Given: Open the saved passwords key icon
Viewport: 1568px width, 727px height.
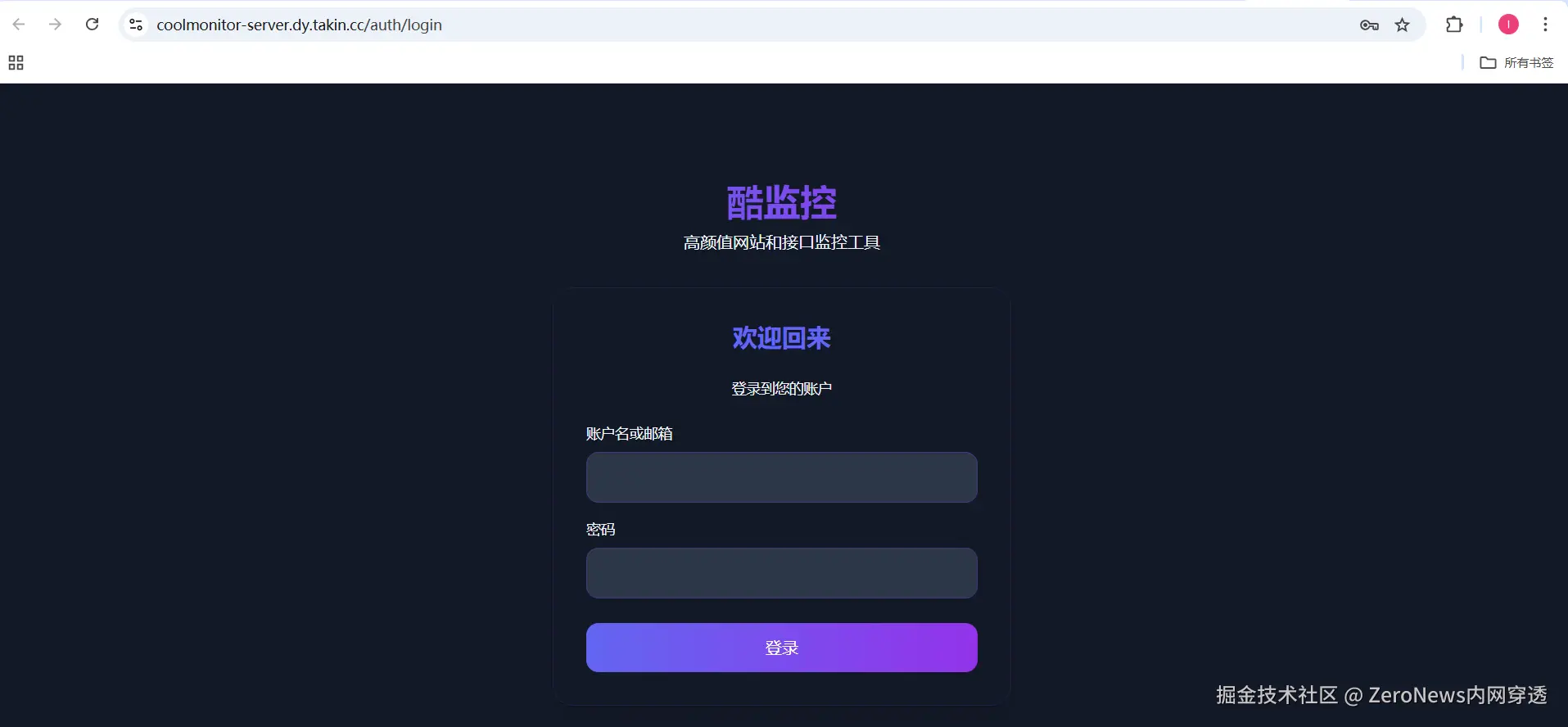Looking at the screenshot, I should point(1369,25).
